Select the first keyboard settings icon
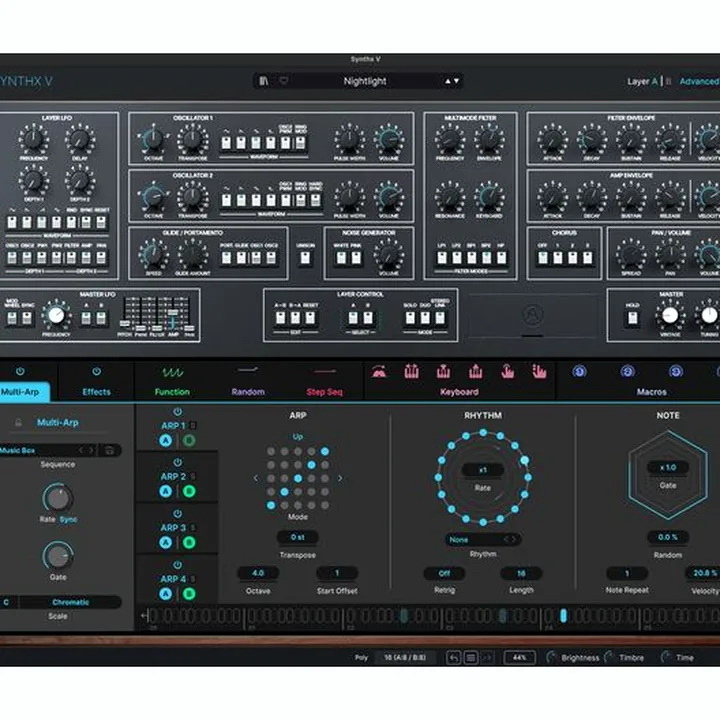This screenshot has width=720, height=720. point(379,371)
